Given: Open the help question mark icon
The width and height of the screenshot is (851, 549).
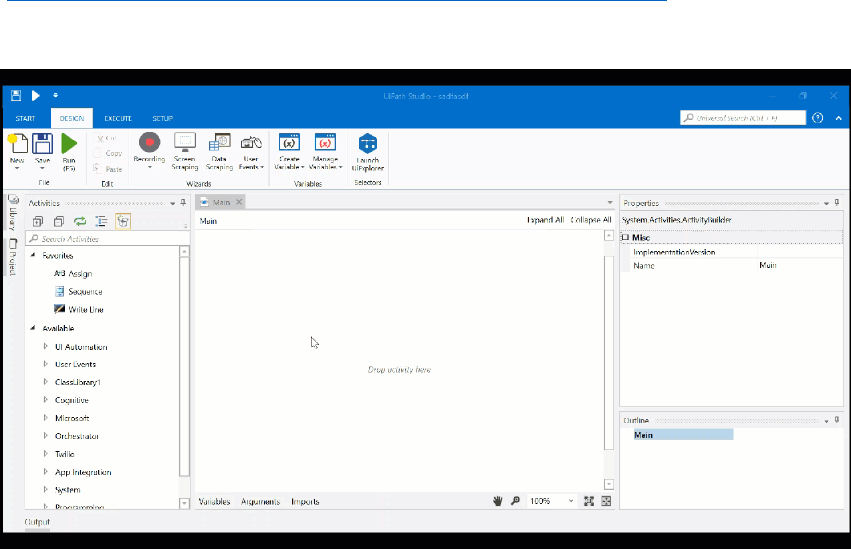Looking at the screenshot, I should [x=817, y=118].
